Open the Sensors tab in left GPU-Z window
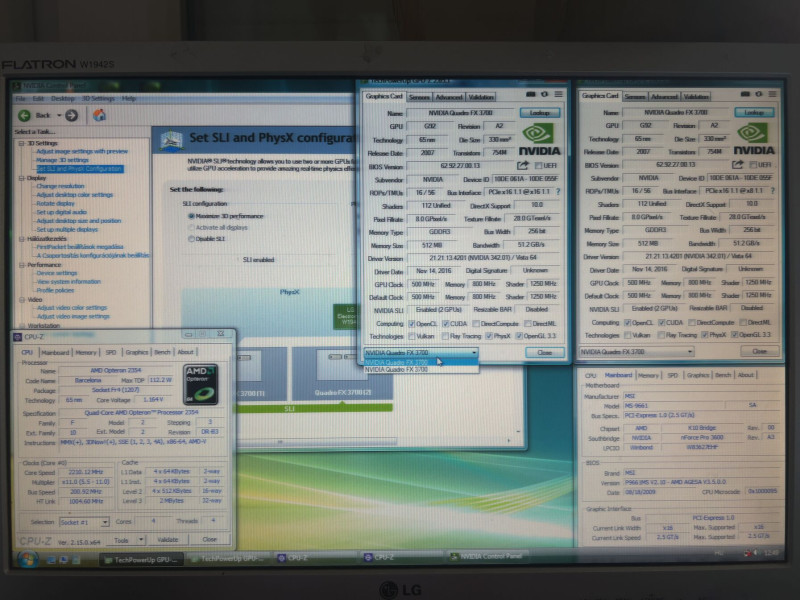Screen dimensions: 800x600 point(419,97)
